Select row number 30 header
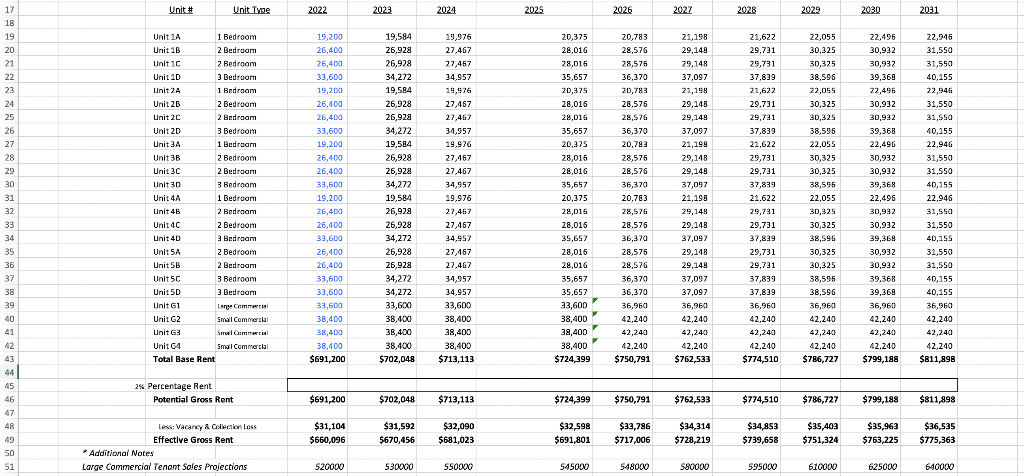The image size is (1024, 476). coord(8,185)
